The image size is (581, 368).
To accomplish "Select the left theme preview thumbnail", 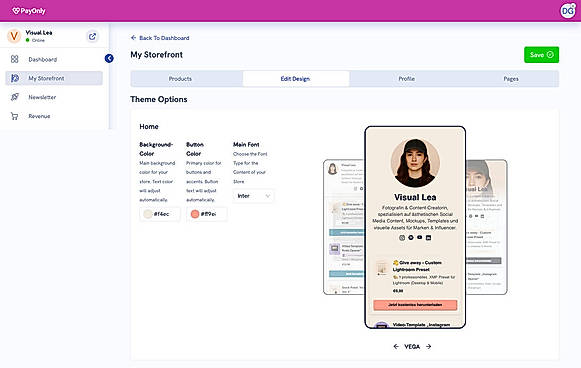I will pyautogui.click(x=344, y=227).
